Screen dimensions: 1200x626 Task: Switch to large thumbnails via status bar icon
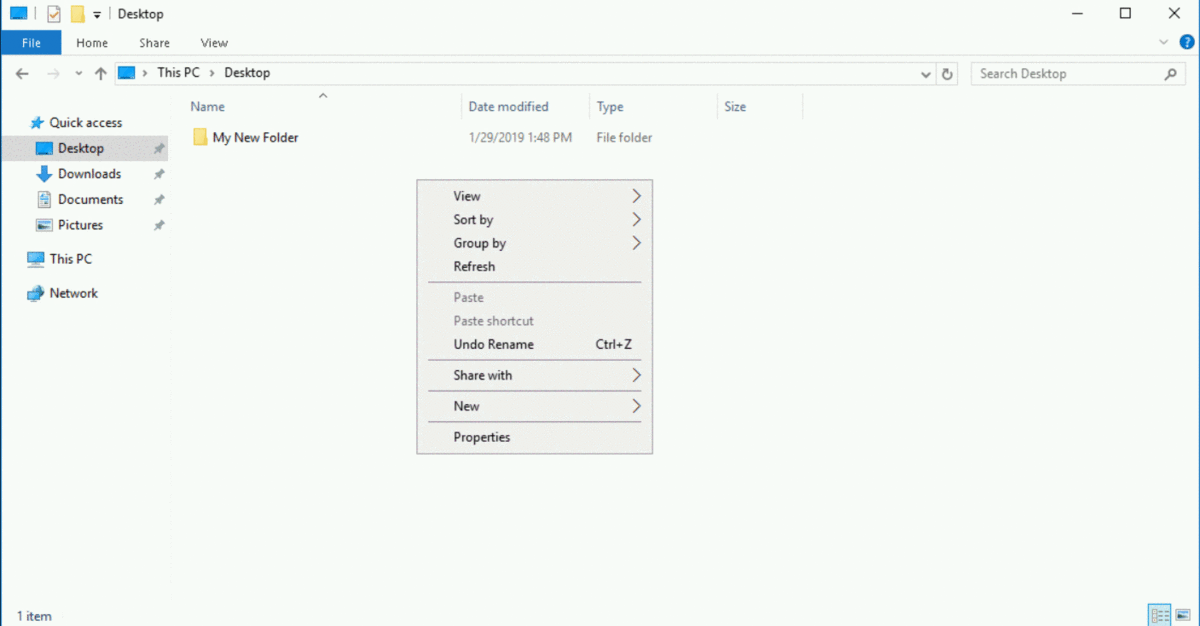pyautogui.click(x=1182, y=615)
